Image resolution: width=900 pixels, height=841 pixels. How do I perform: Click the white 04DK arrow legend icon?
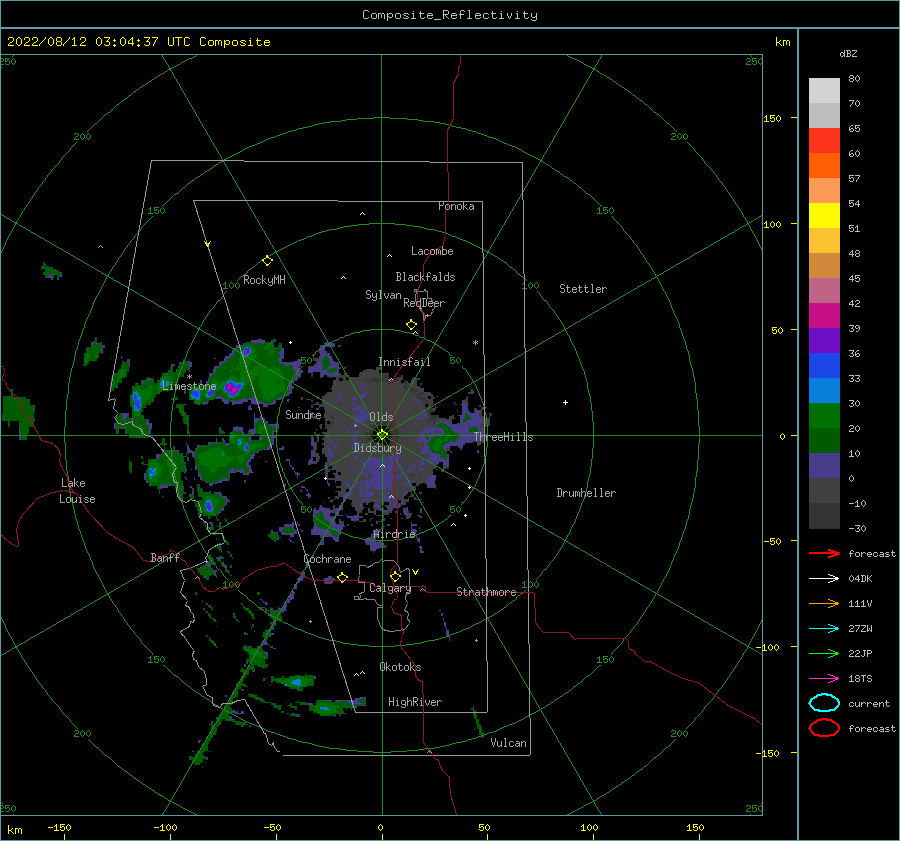click(824, 579)
